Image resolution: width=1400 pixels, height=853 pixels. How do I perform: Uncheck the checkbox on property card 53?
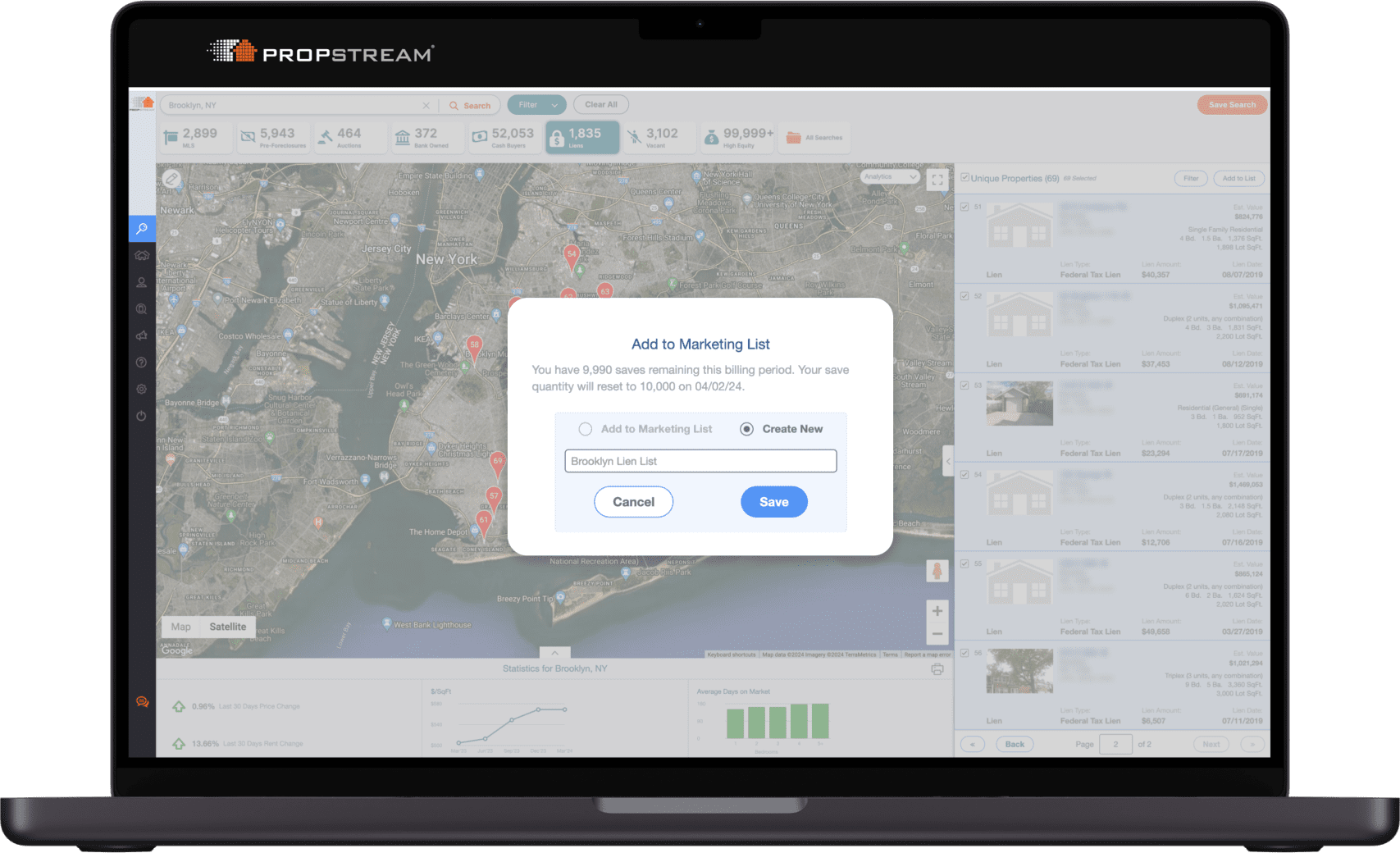tap(964, 384)
